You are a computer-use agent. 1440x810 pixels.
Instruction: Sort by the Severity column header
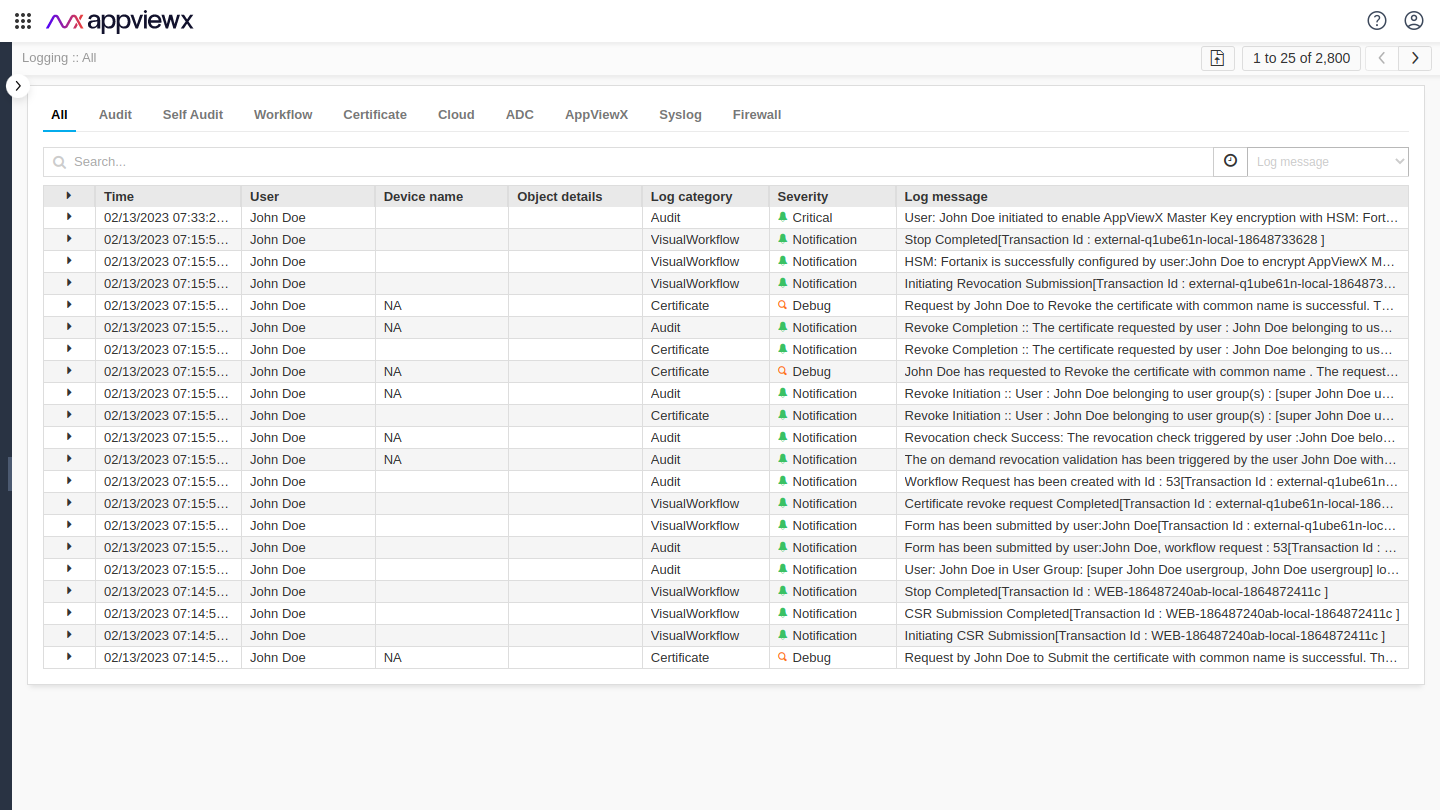click(832, 196)
